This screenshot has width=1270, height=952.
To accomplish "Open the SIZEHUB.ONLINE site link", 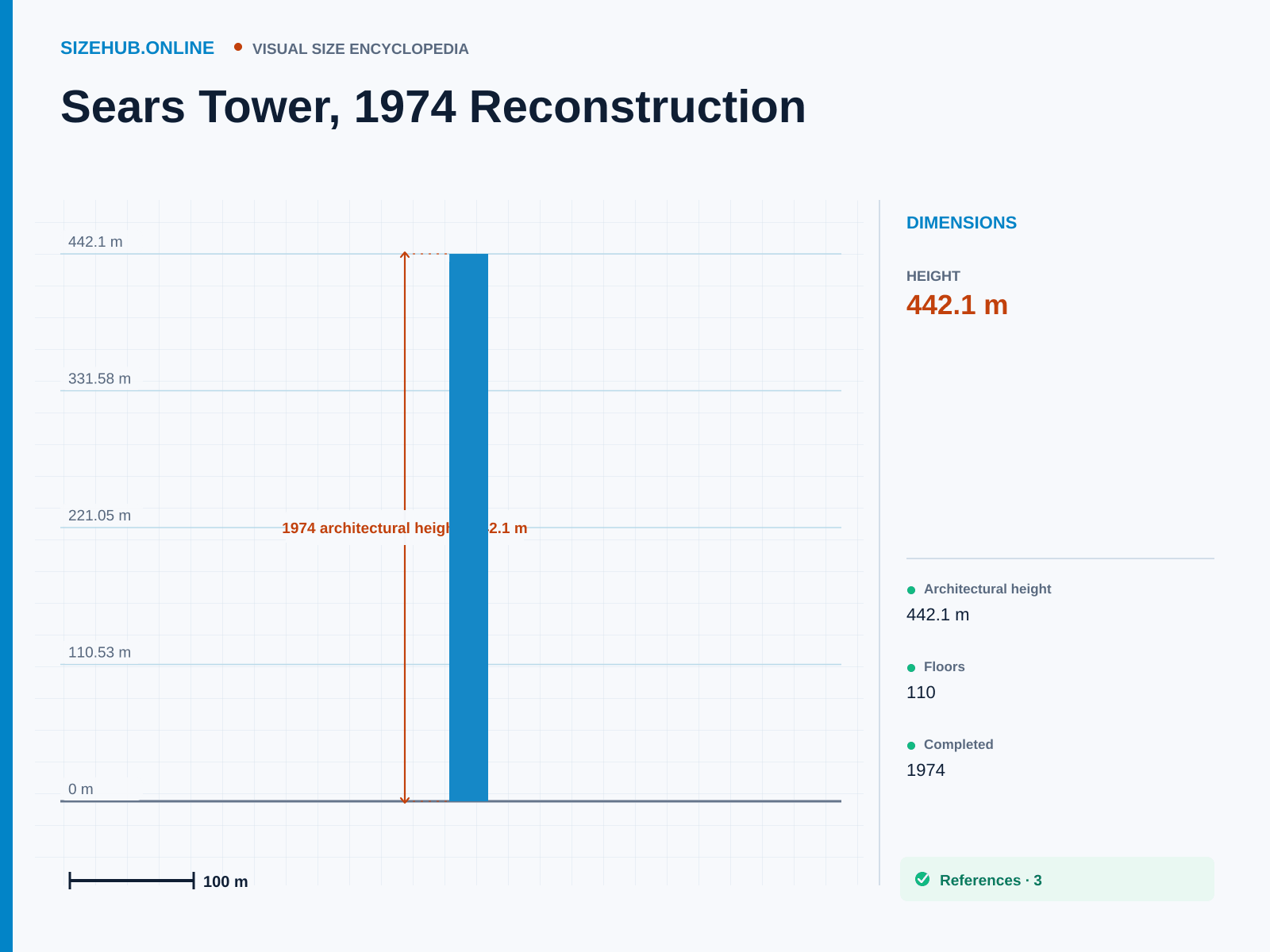I will (x=137, y=48).
